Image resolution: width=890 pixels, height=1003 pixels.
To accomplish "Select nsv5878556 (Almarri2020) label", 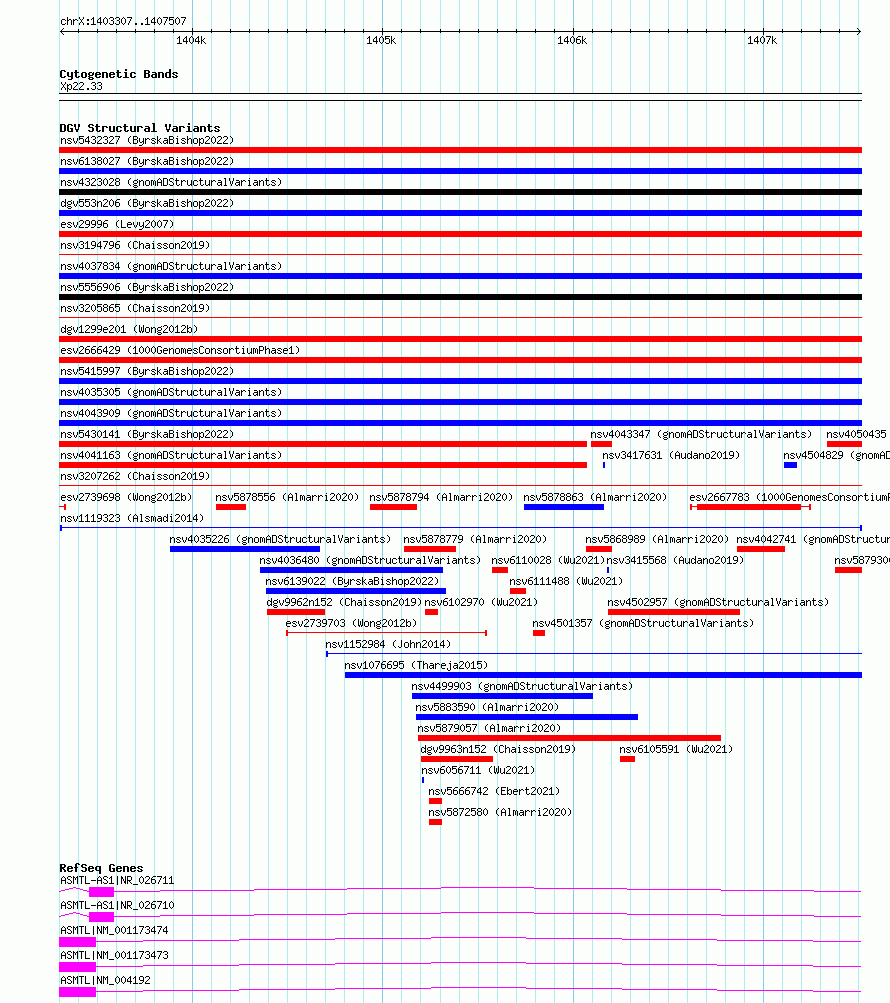I will point(287,497).
